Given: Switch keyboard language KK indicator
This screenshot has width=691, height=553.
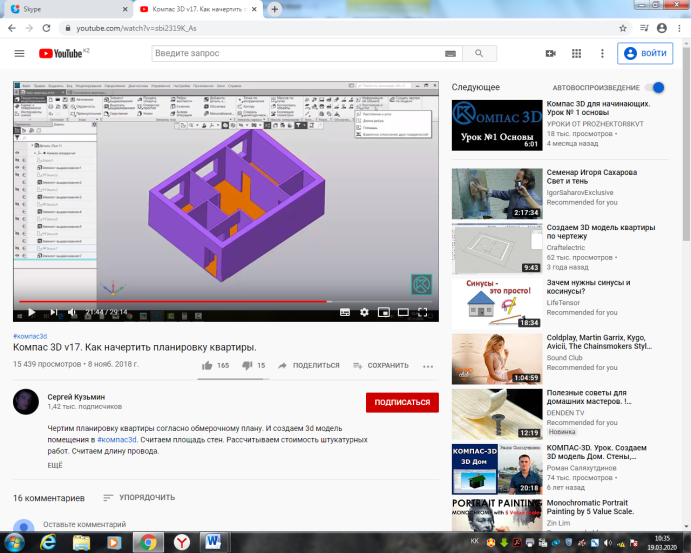Looking at the screenshot, I should [475, 542].
